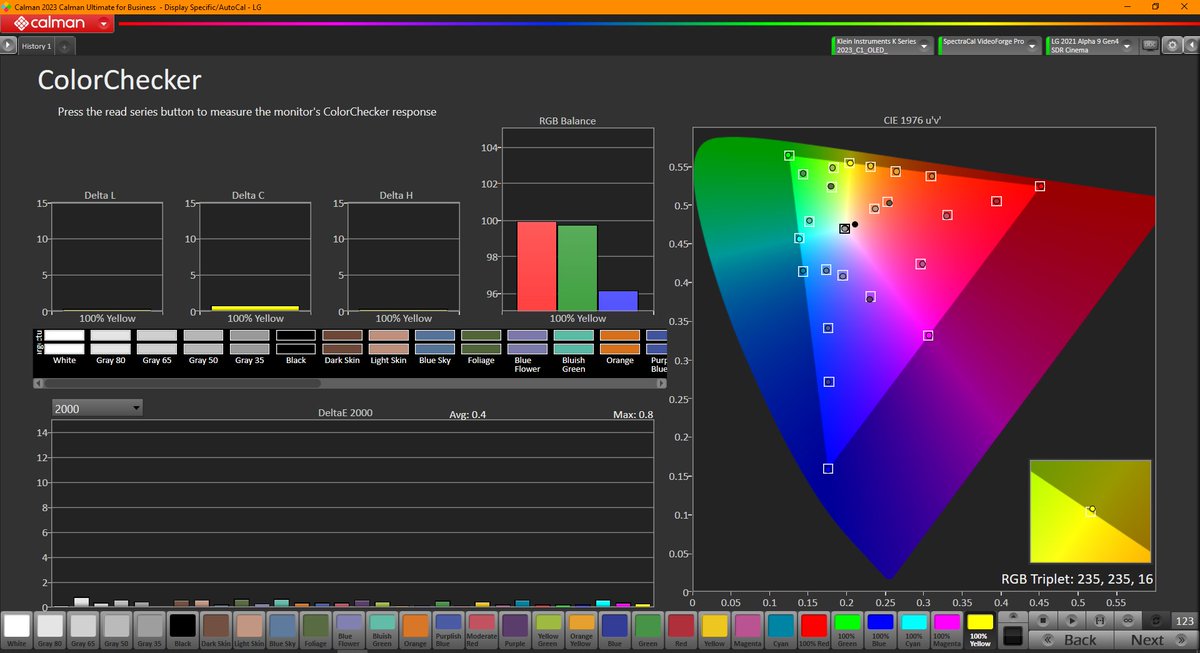
Task: Select the 100% Blue swatch
Action: (x=880, y=630)
